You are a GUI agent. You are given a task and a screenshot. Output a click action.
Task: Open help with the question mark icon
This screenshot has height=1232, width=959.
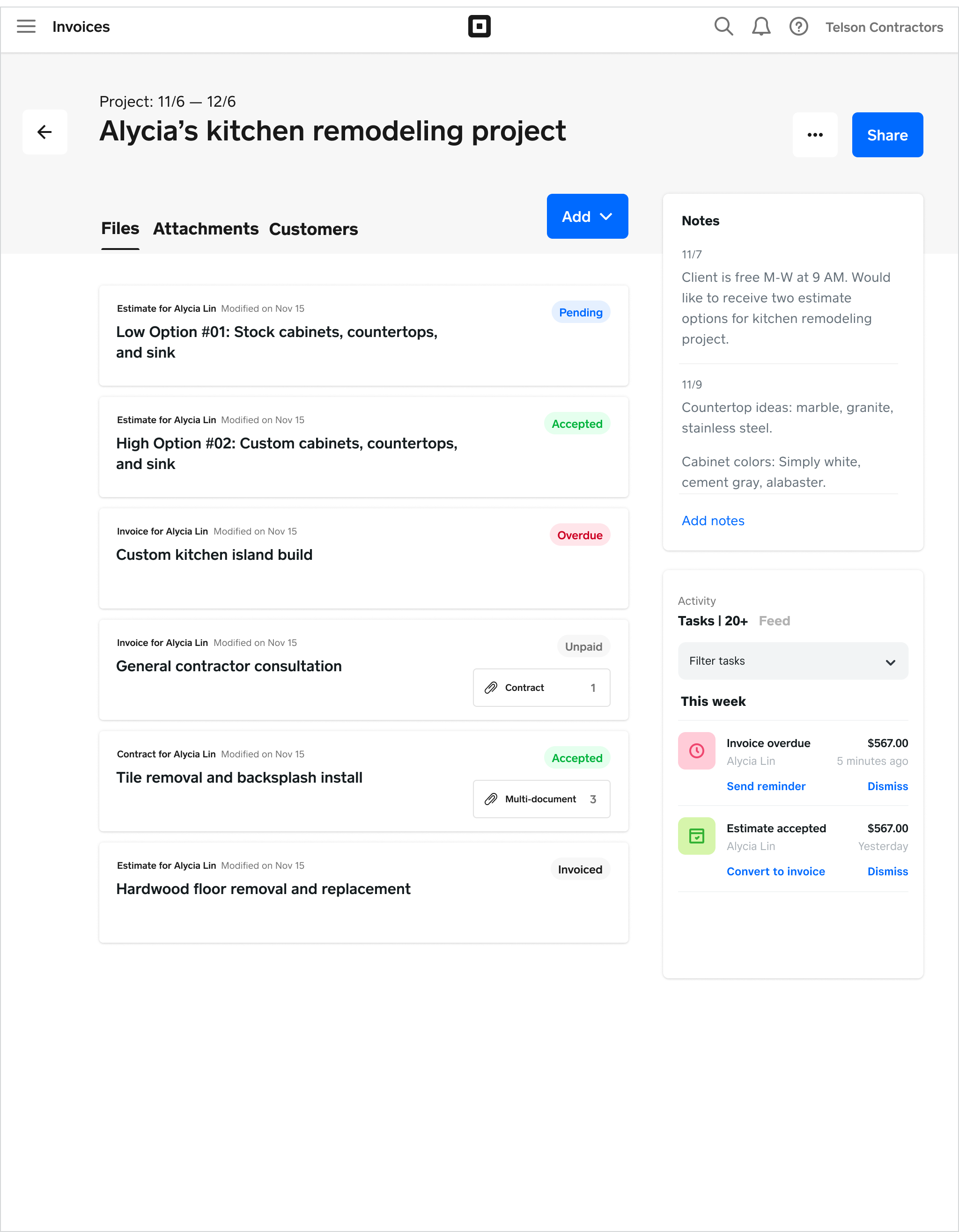[799, 26]
